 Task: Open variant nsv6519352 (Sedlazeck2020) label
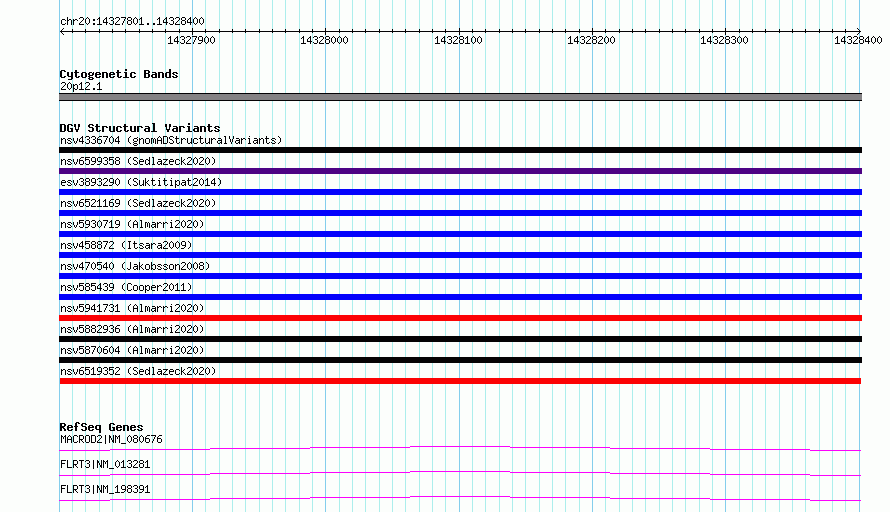tap(138, 371)
